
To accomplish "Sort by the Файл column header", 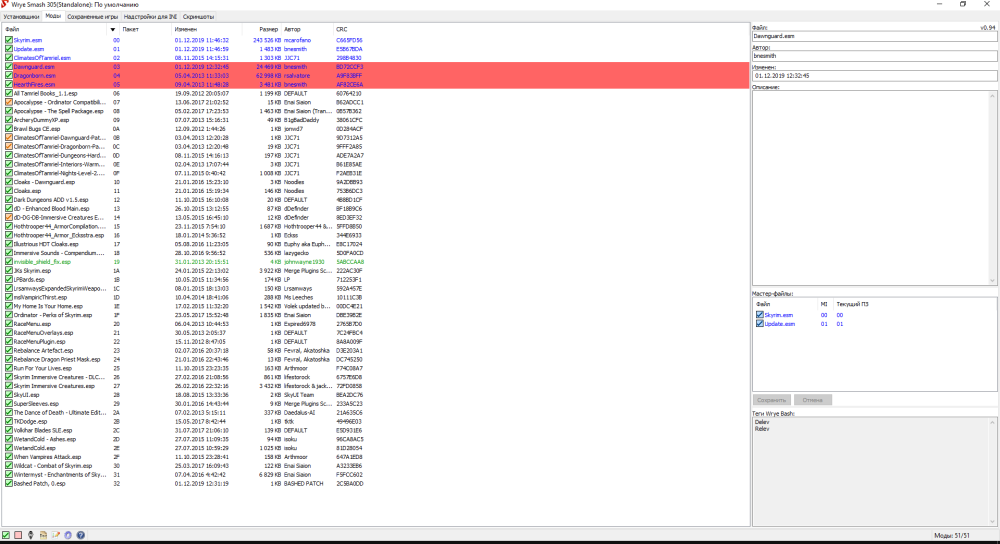I will [54, 29].
